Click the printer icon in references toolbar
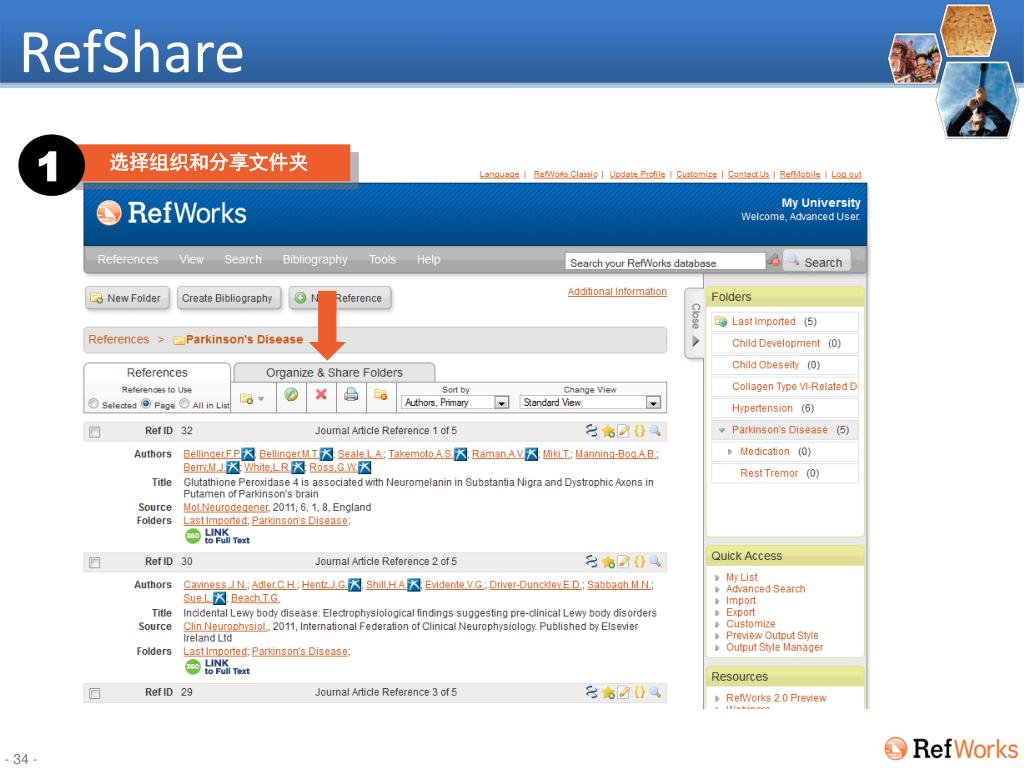The height and width of the screenshot is (768, 1024). 351,394
